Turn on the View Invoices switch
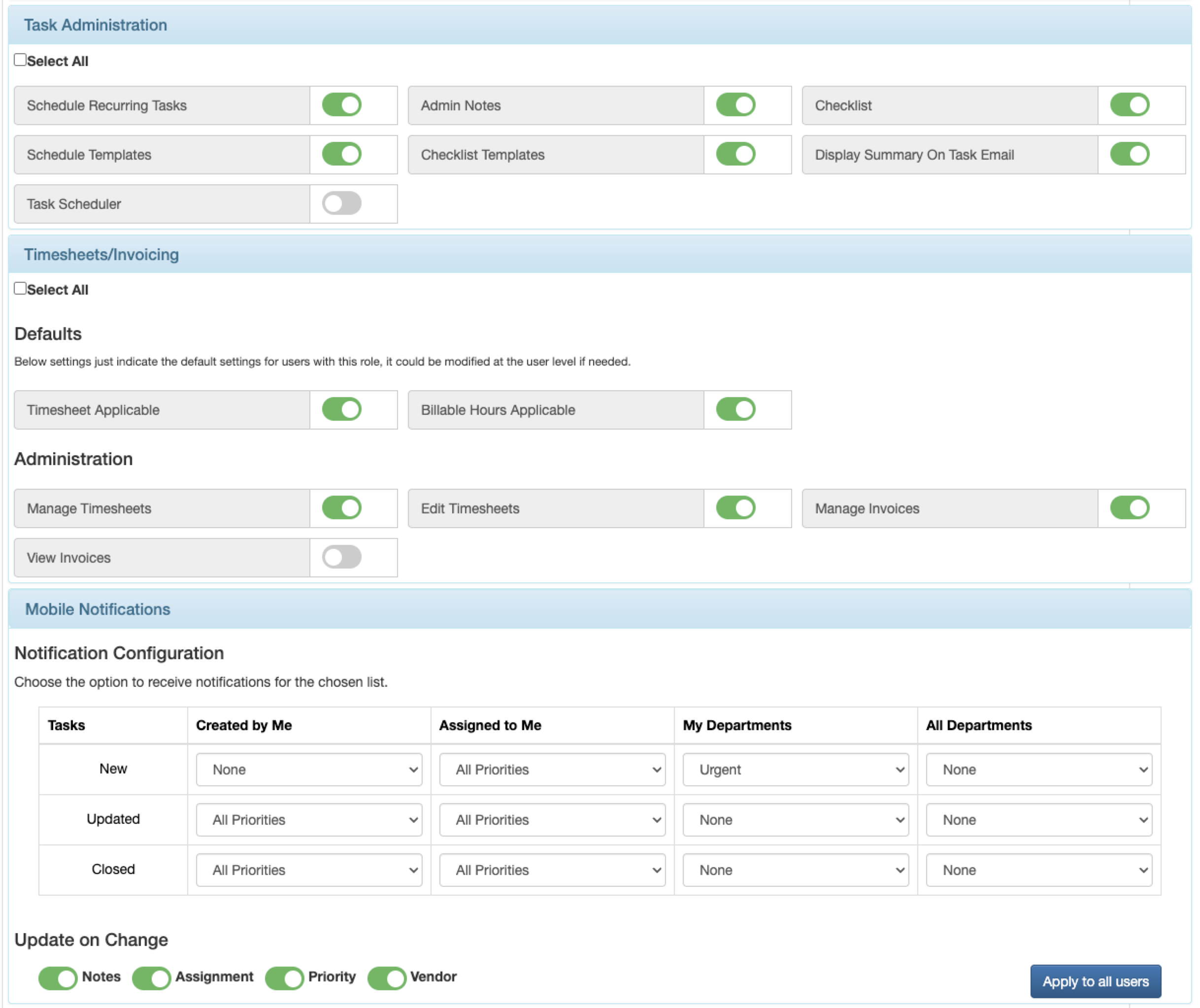The width and height of the screenshot is (1200, 1008). [342, 557]
